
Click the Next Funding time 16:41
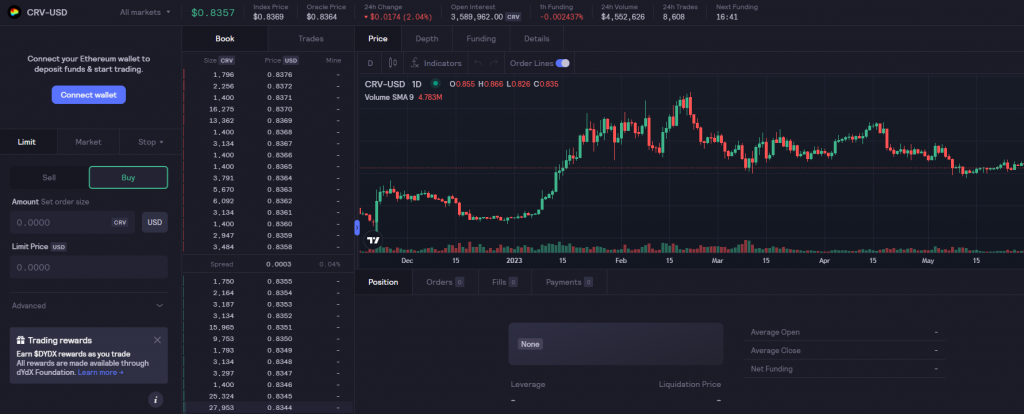point(727,17)
